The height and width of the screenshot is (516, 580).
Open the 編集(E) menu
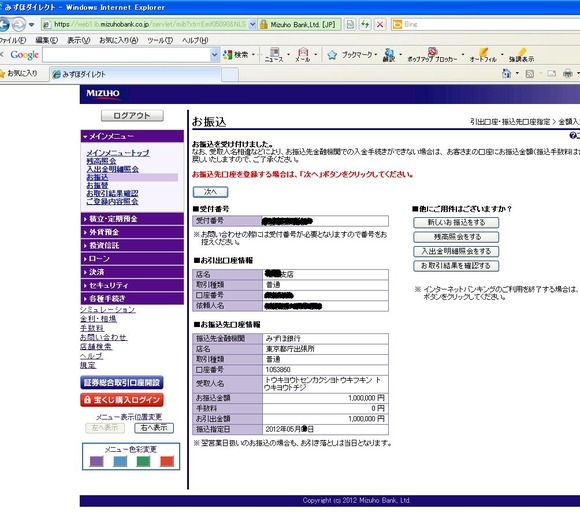[x=47, y=40]
